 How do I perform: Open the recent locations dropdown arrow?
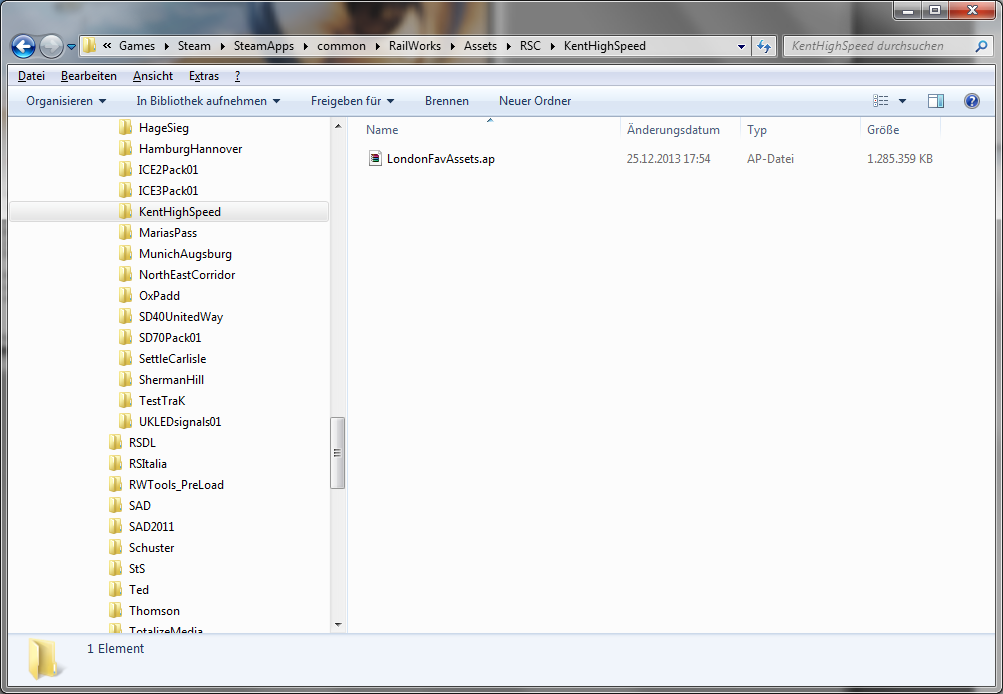pos(71,47)
